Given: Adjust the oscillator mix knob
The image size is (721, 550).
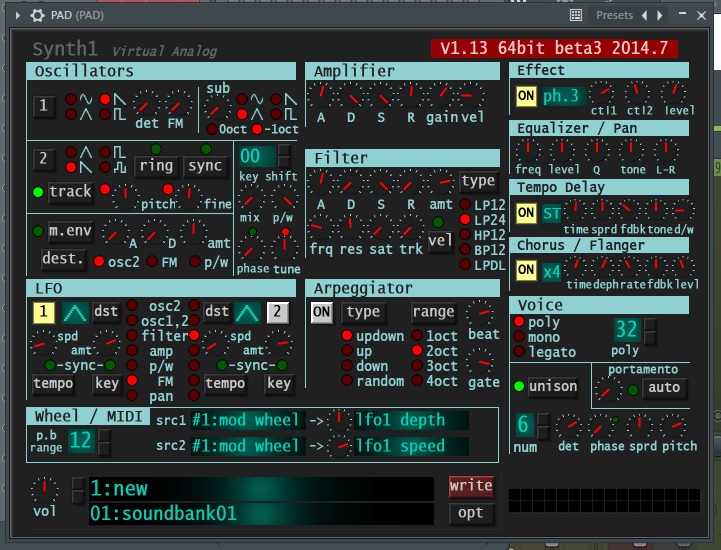Looking at the screenshot, I should pos(251,199).
